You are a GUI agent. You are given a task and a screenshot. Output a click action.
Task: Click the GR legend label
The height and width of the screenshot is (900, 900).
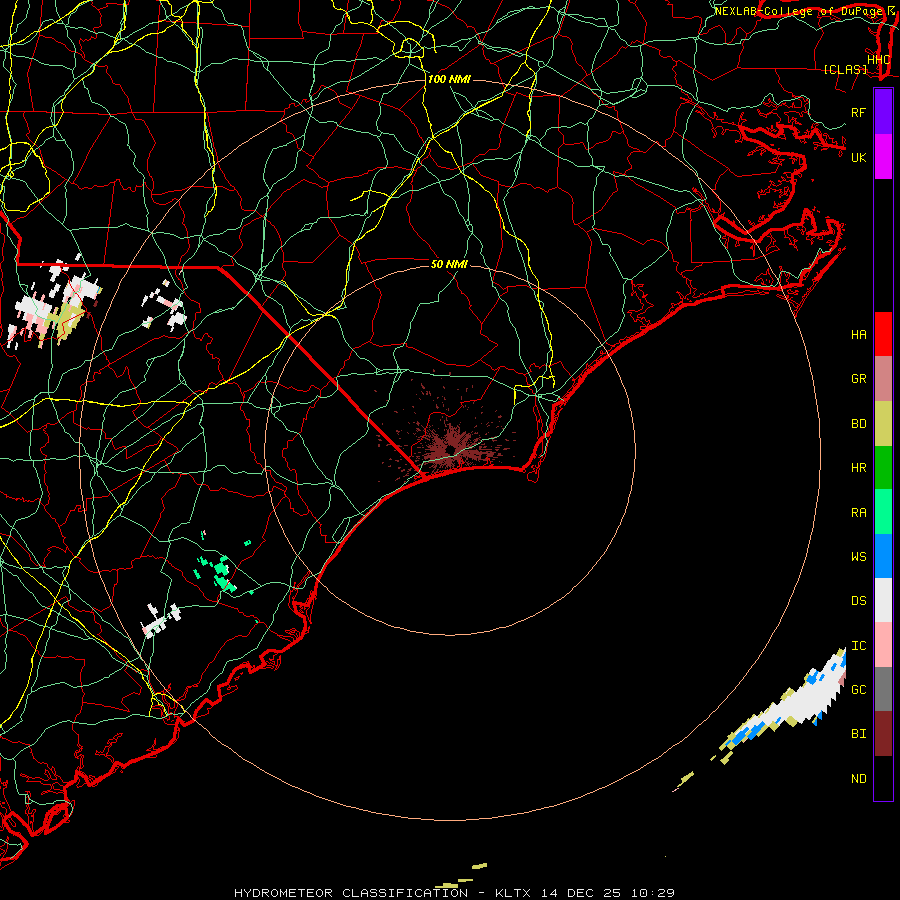(x=858, y=379)
